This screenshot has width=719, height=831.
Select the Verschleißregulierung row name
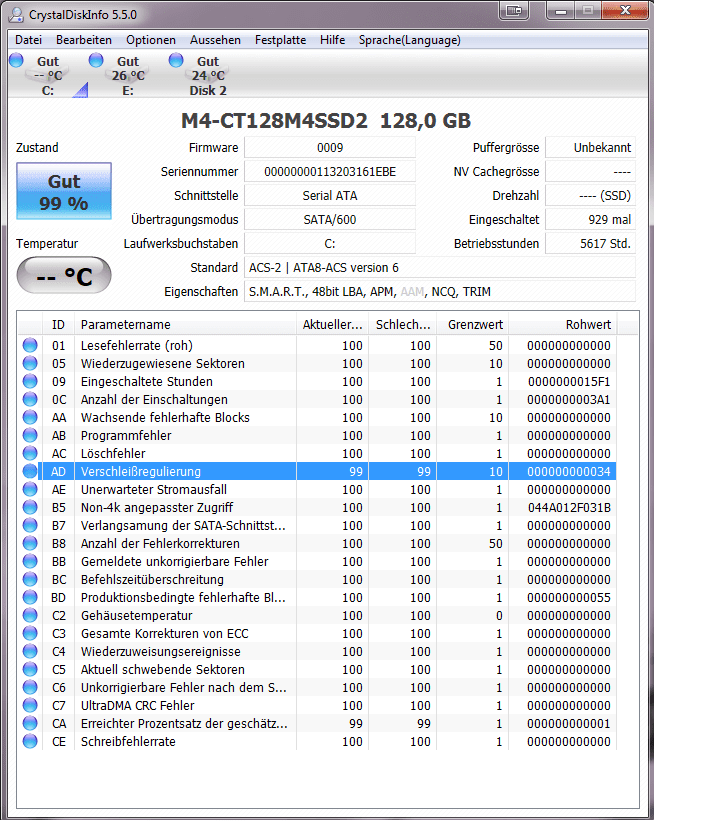(x=141, y=472)
